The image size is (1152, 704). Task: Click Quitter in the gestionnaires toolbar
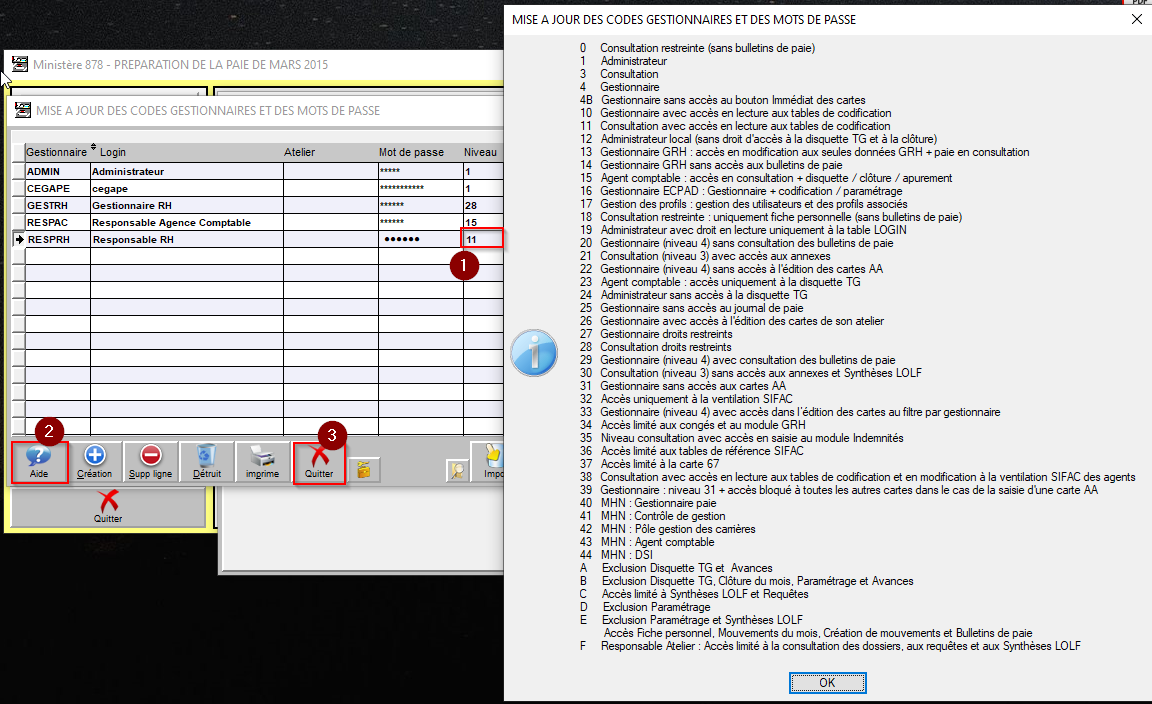[x=319, y=463]
